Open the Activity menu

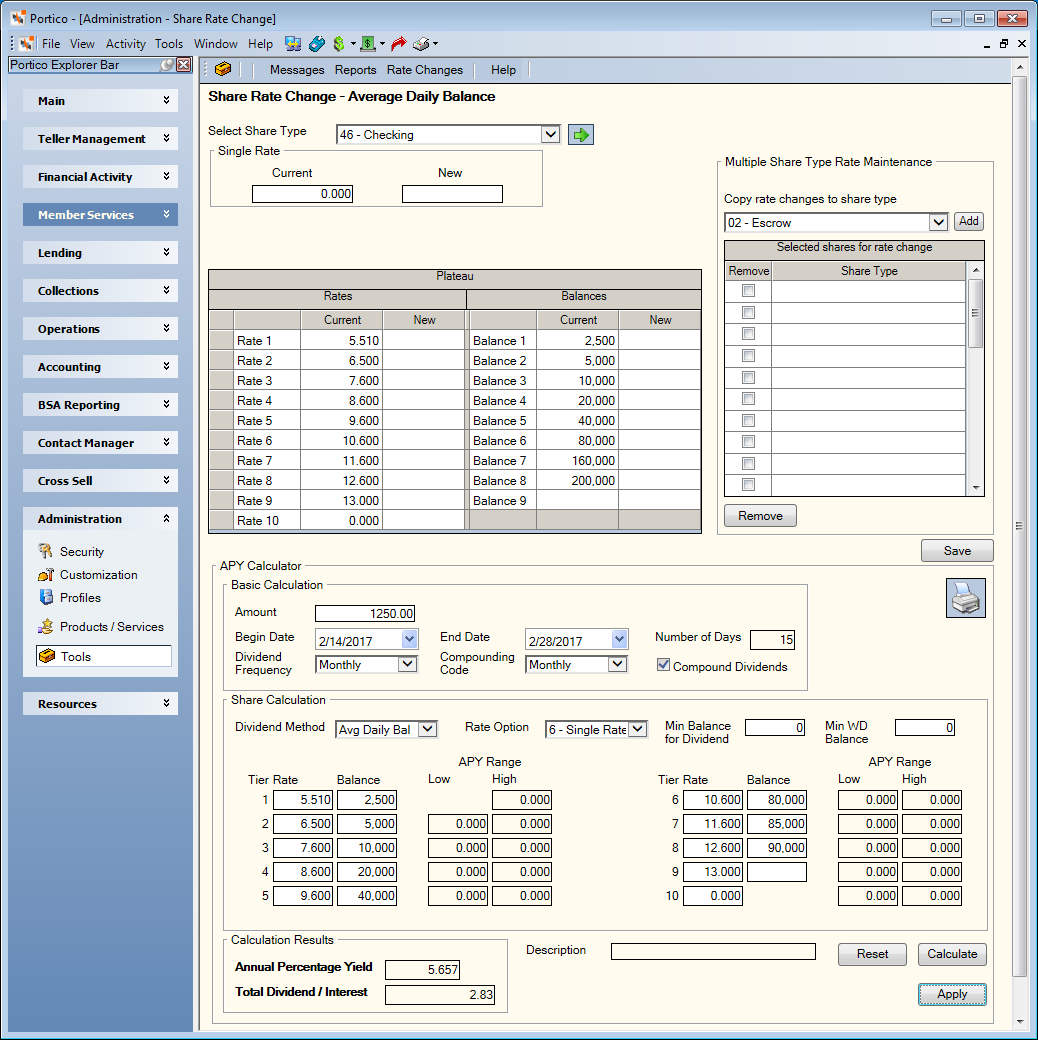click(x=125, y=44)
